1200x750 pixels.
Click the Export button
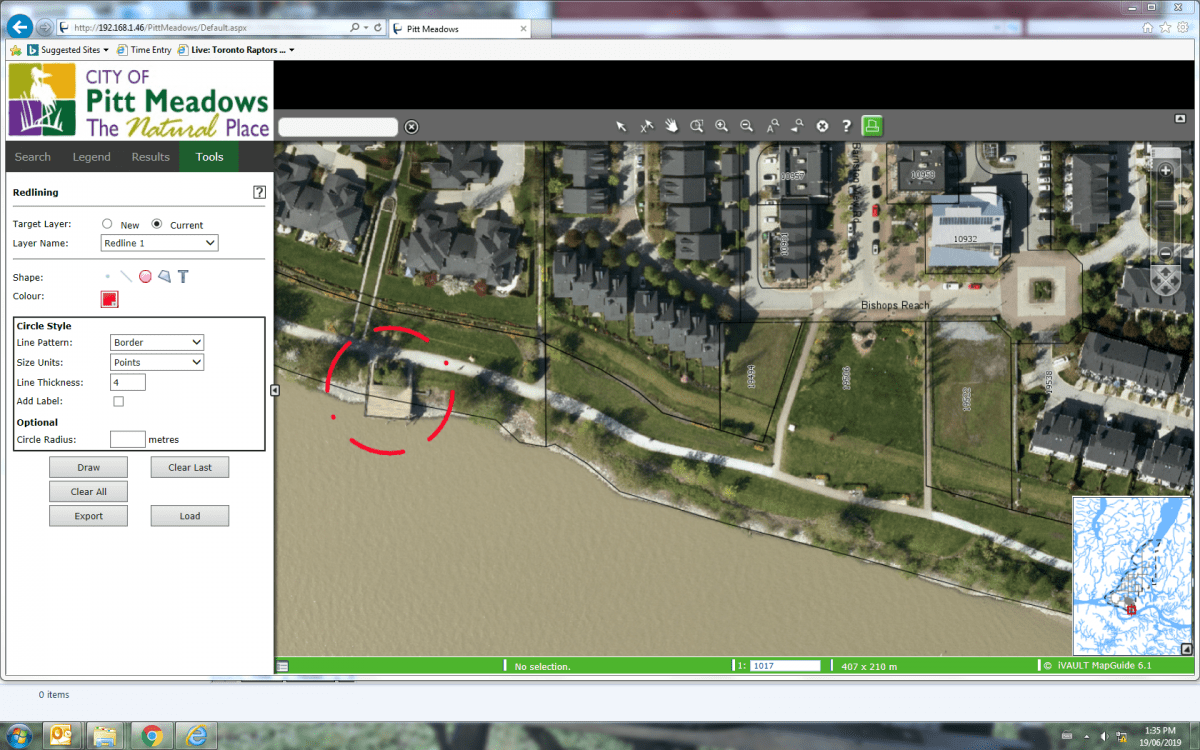tap(89, 516)
